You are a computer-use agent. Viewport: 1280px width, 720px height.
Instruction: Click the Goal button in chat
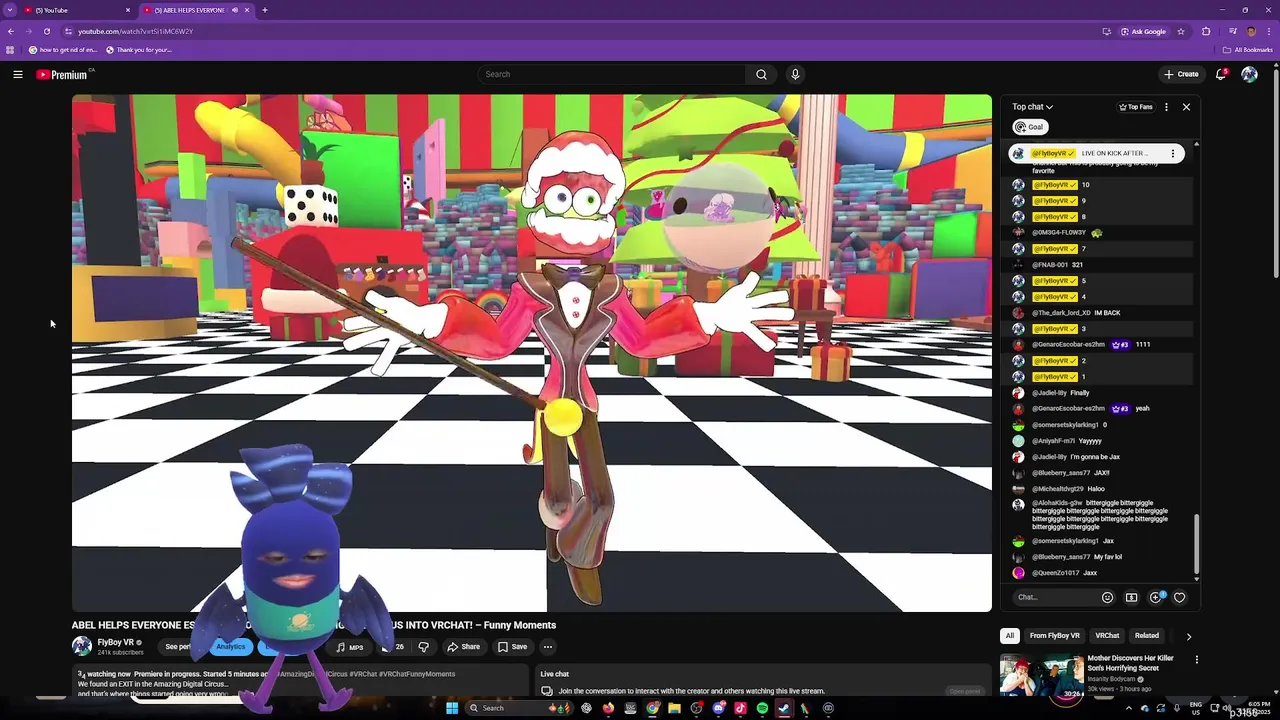point(1030,127)
